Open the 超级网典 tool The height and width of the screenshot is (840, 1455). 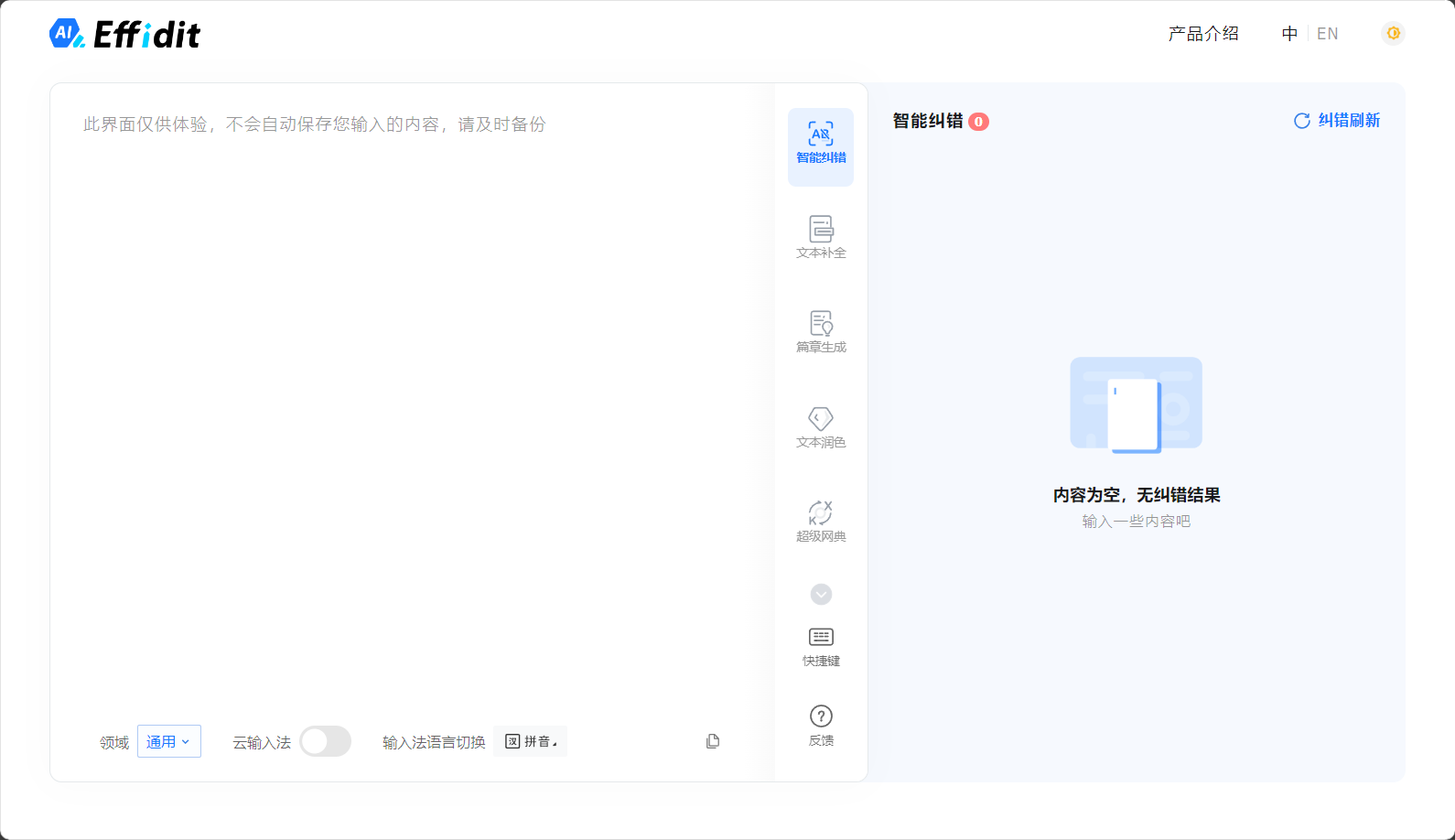tap(821, 522)
